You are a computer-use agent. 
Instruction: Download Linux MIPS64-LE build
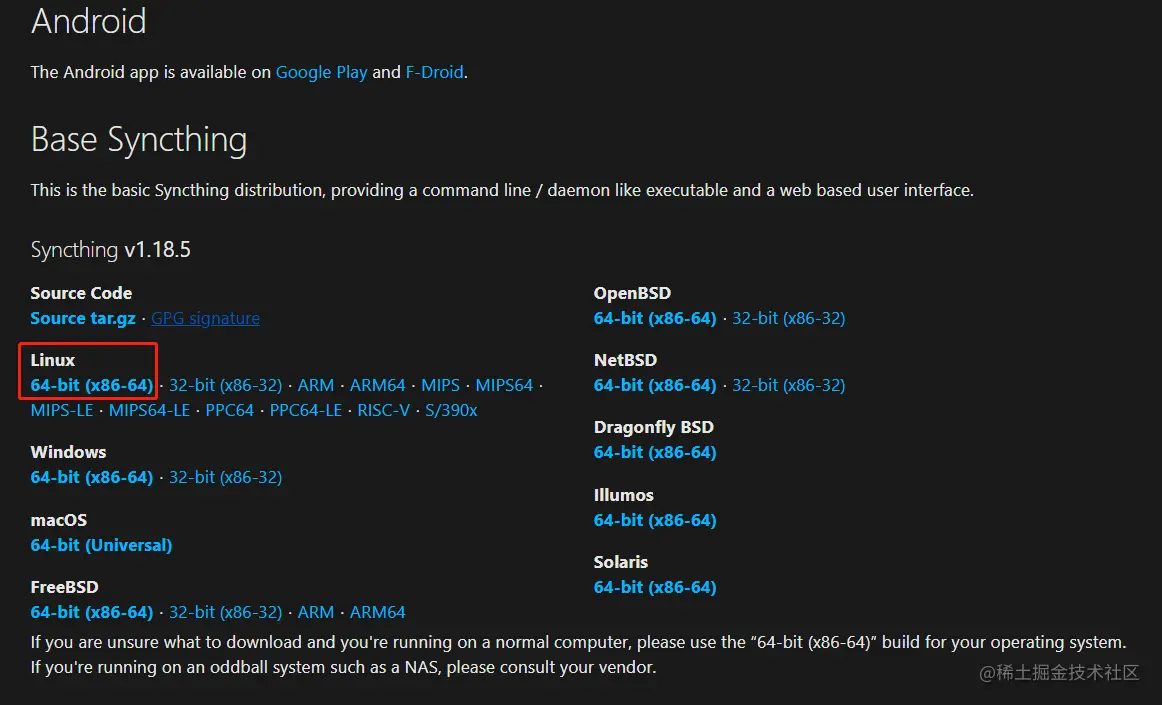coord(149,410)
